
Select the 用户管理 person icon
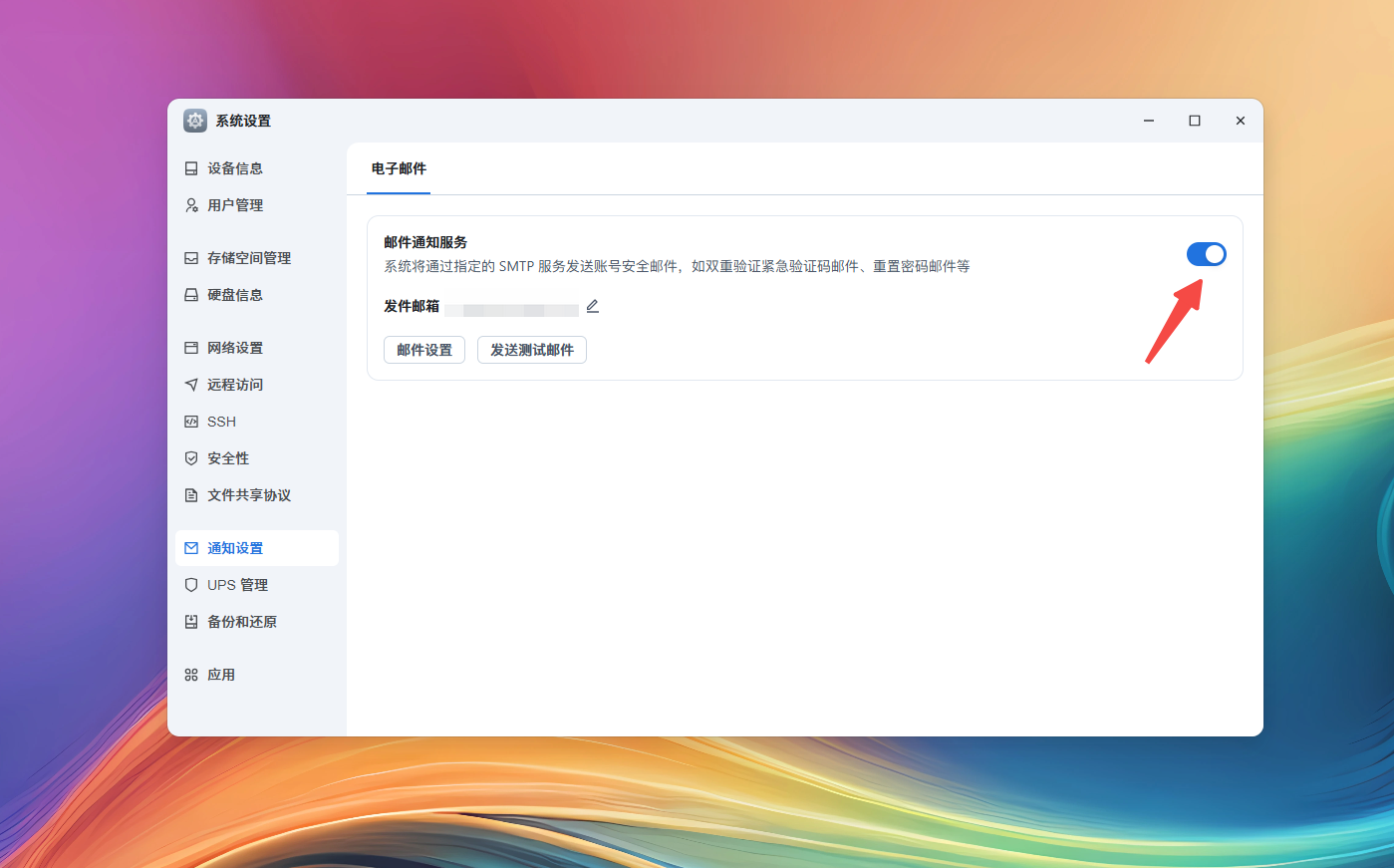191,204
